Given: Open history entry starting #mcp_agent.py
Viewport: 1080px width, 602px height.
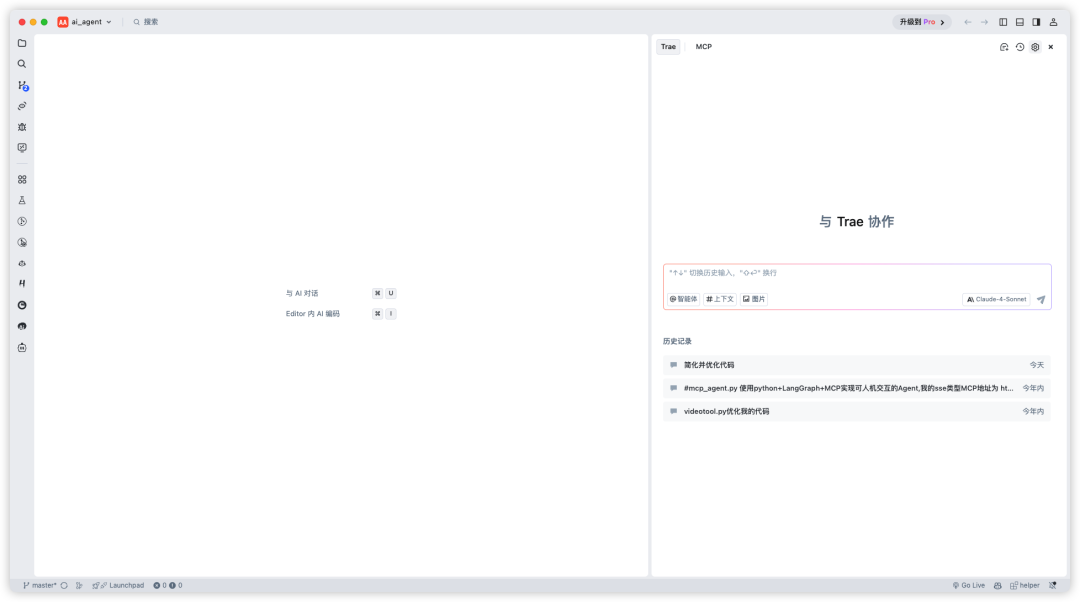Looking at the screenshot, I should [857, 388].
